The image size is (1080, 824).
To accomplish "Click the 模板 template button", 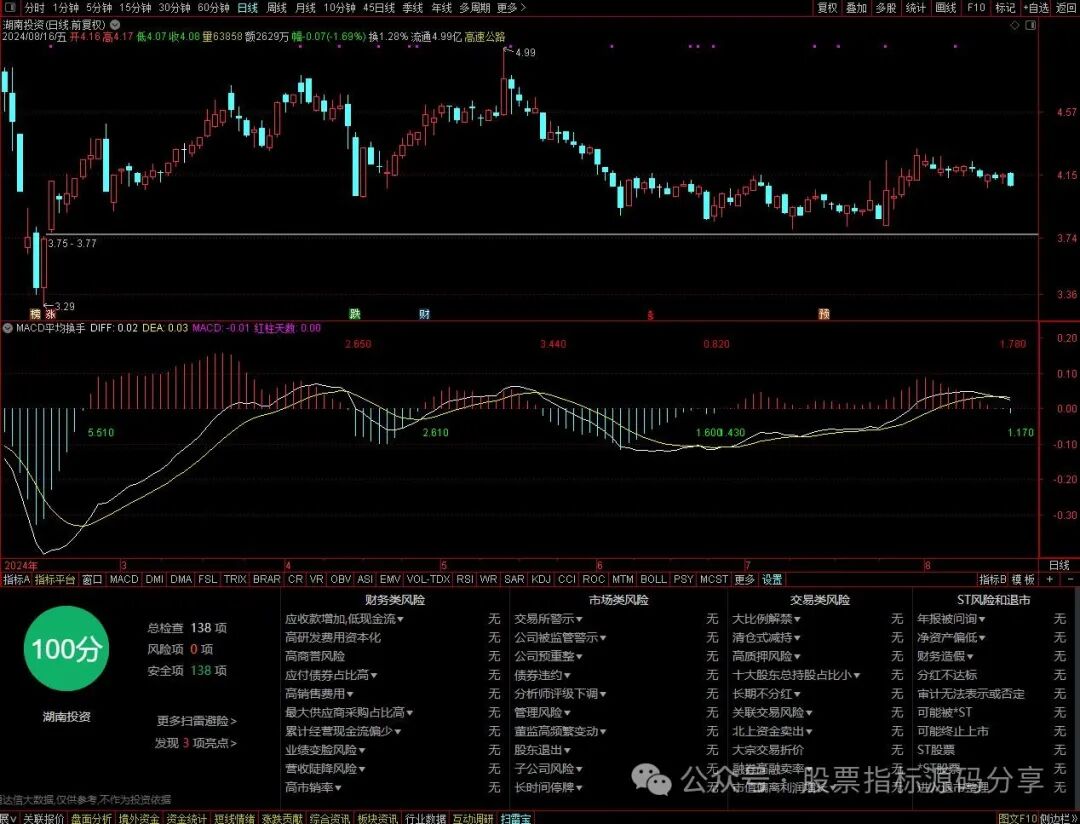I will [x=1024, y=579].
